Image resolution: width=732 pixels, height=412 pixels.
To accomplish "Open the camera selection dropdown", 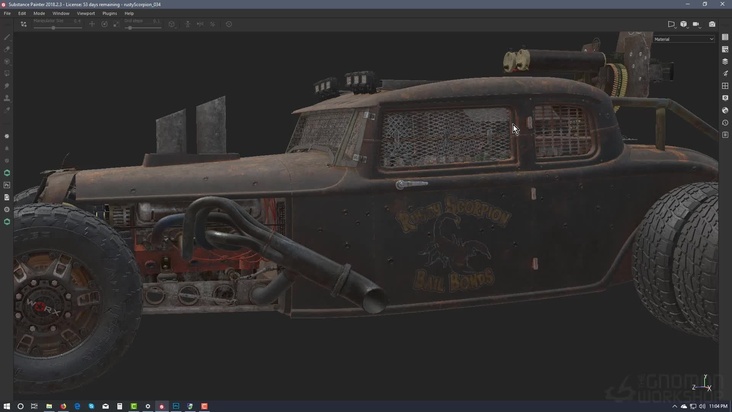I will (697, 24).
